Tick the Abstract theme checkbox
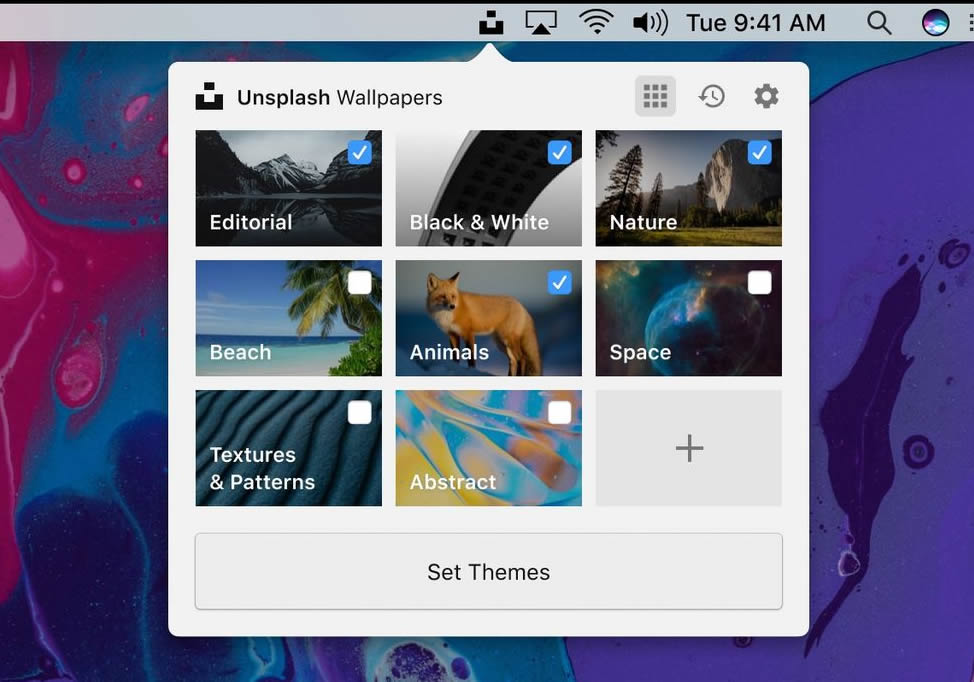The image size is (974, 682). coord(560,412)
